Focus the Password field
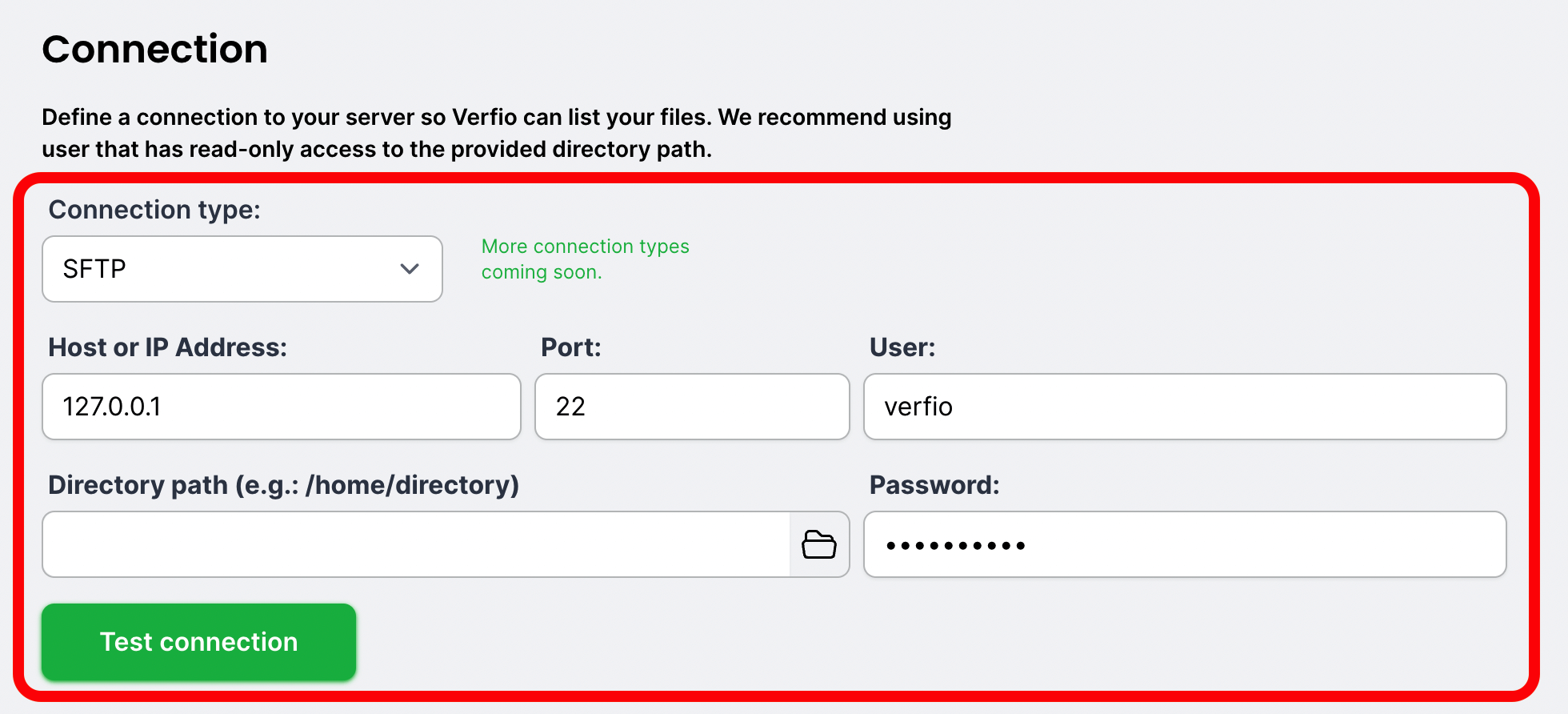 coord(1185,544)
